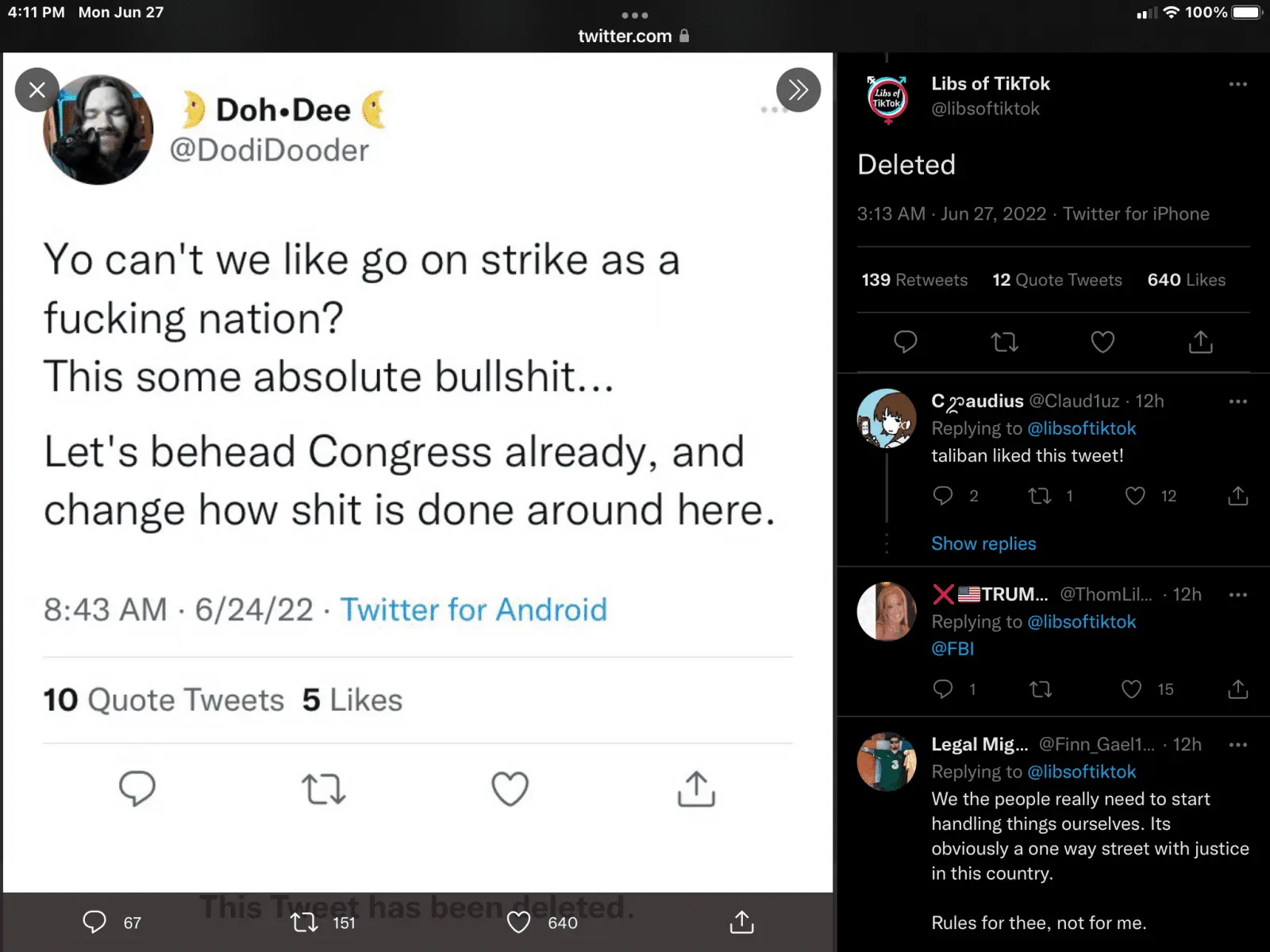The width and height of the screenshot is (1270, 952).
Task: Share the Libs of TikTok tweet from the side panel
Action: coord(1200,342)
